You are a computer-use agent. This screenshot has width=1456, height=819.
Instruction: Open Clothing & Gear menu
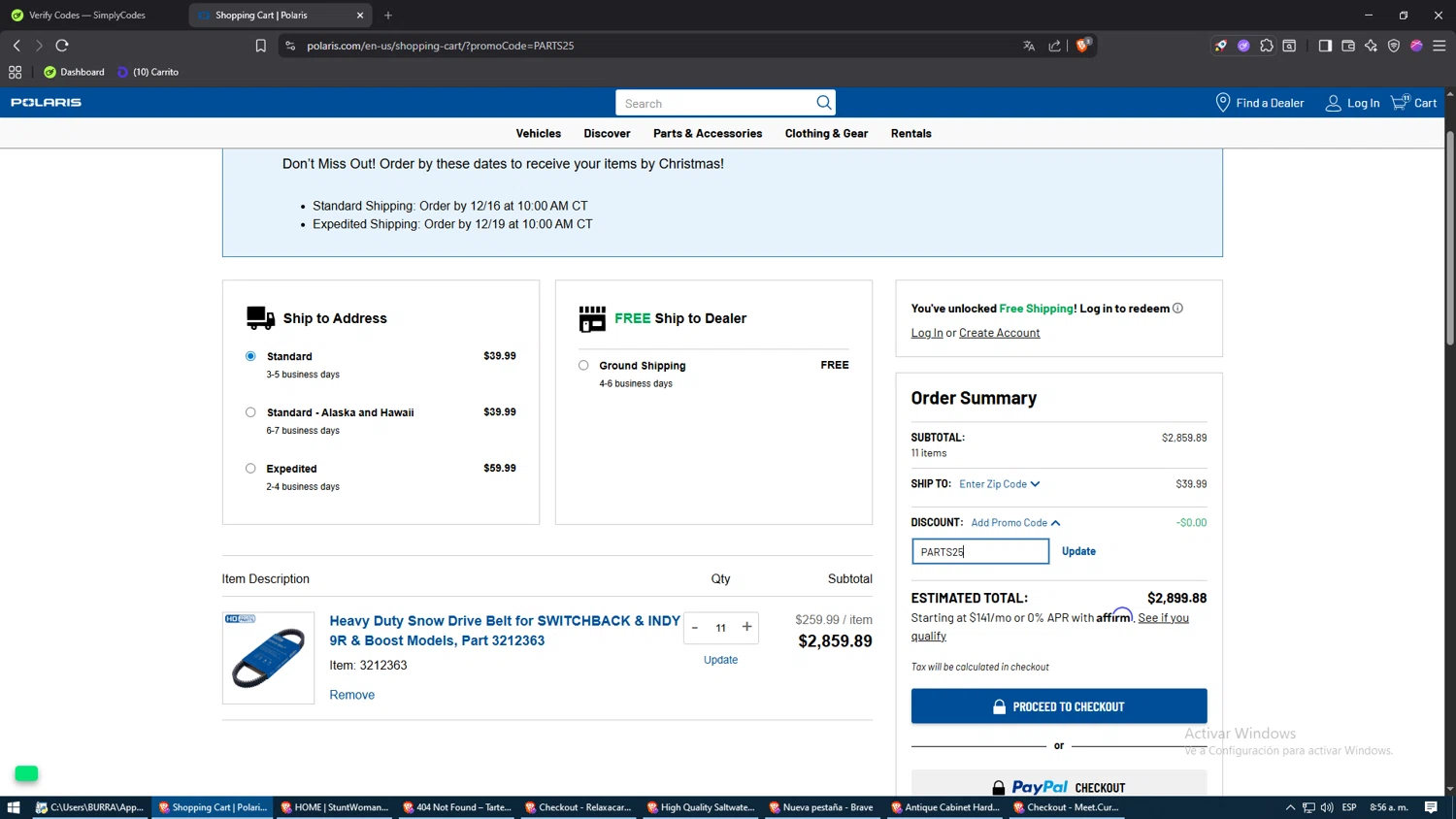point(826,134)
